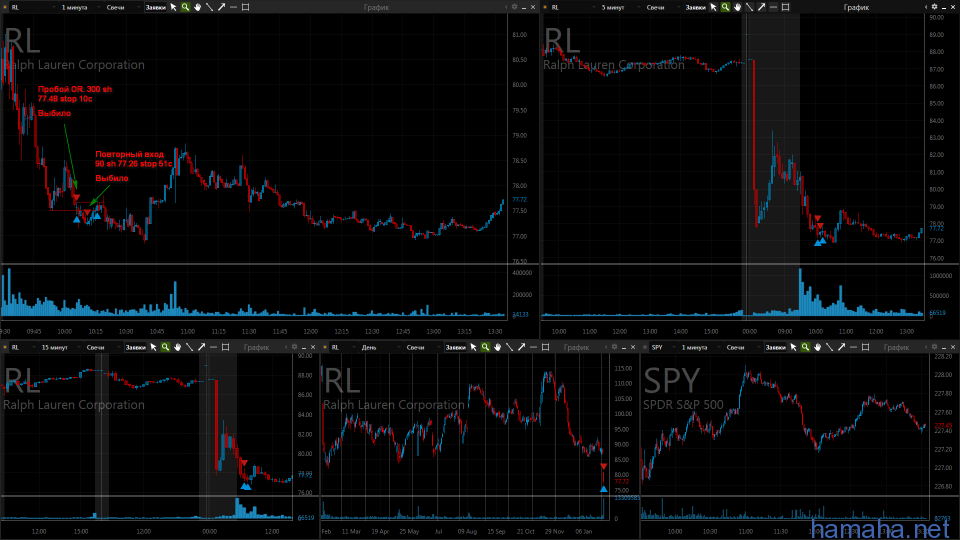Toggle Заявки in the 5-minute RL chart

696,7
